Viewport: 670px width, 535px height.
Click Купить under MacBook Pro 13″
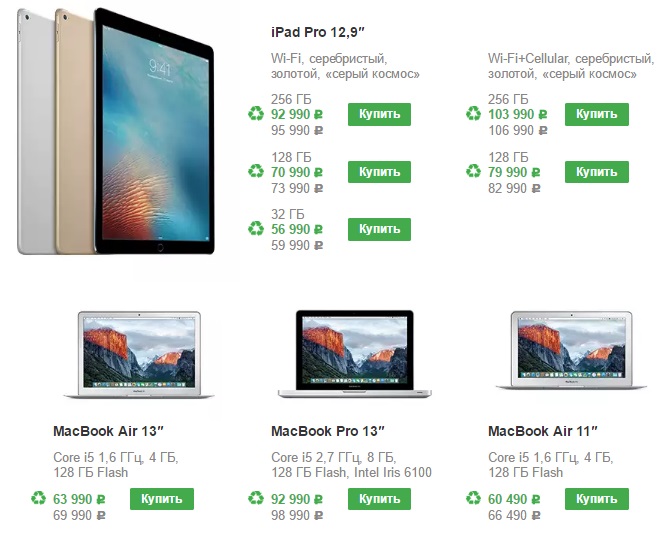coord(379,499)
